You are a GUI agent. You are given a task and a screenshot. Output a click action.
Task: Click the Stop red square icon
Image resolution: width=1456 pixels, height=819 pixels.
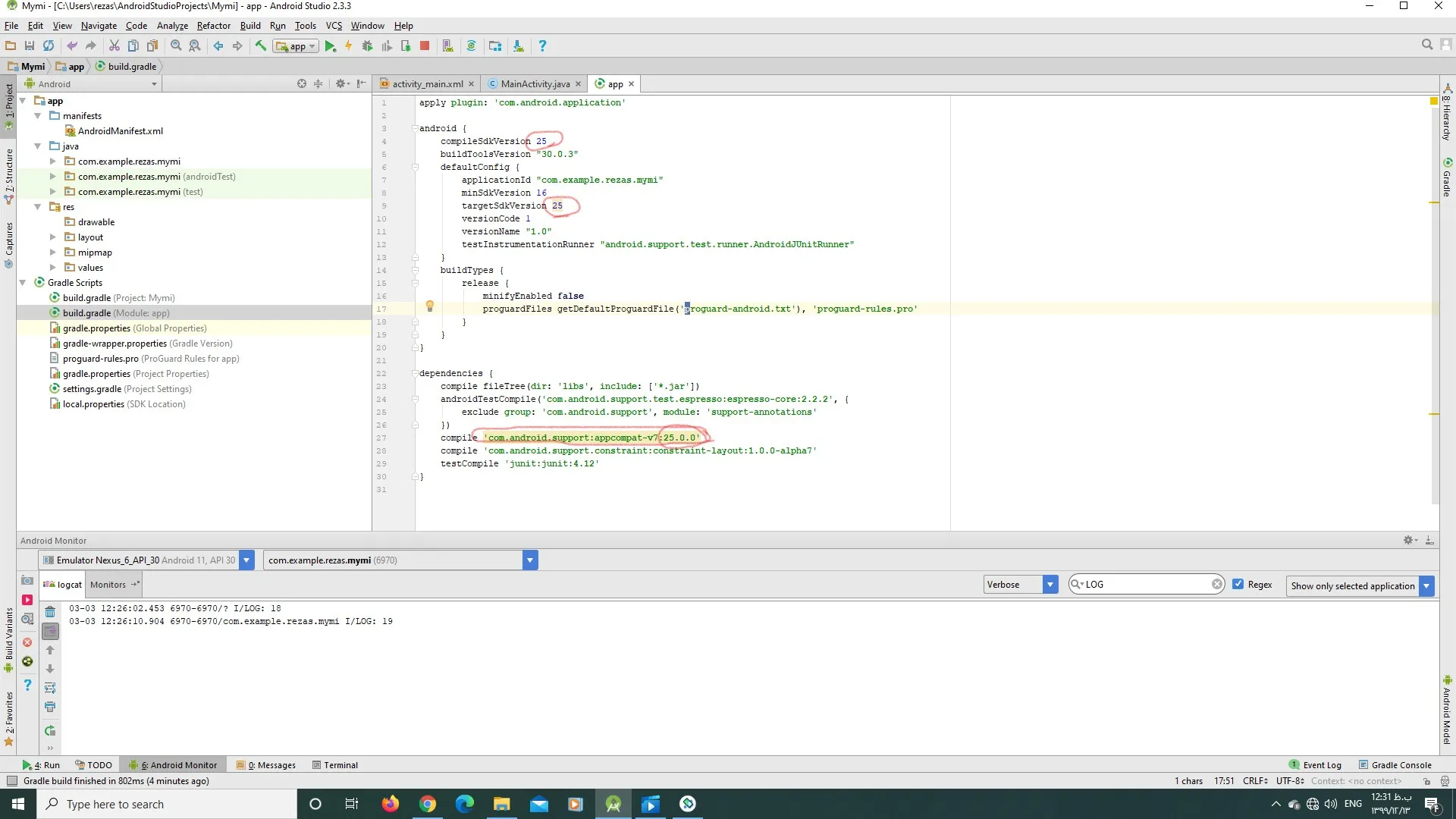point(425,46)
